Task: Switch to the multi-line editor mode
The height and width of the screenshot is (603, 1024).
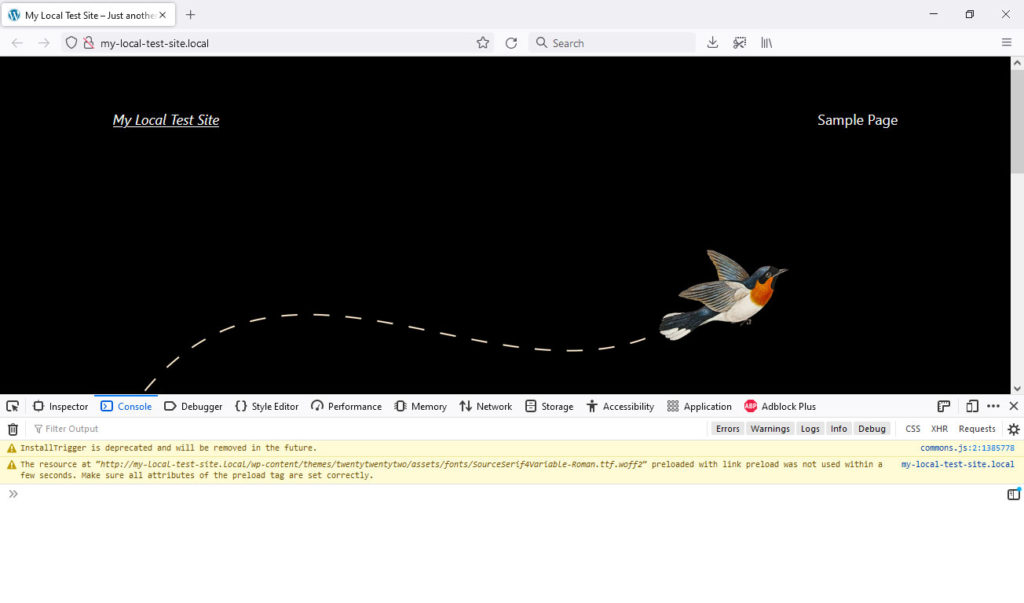Action: 1014,495
